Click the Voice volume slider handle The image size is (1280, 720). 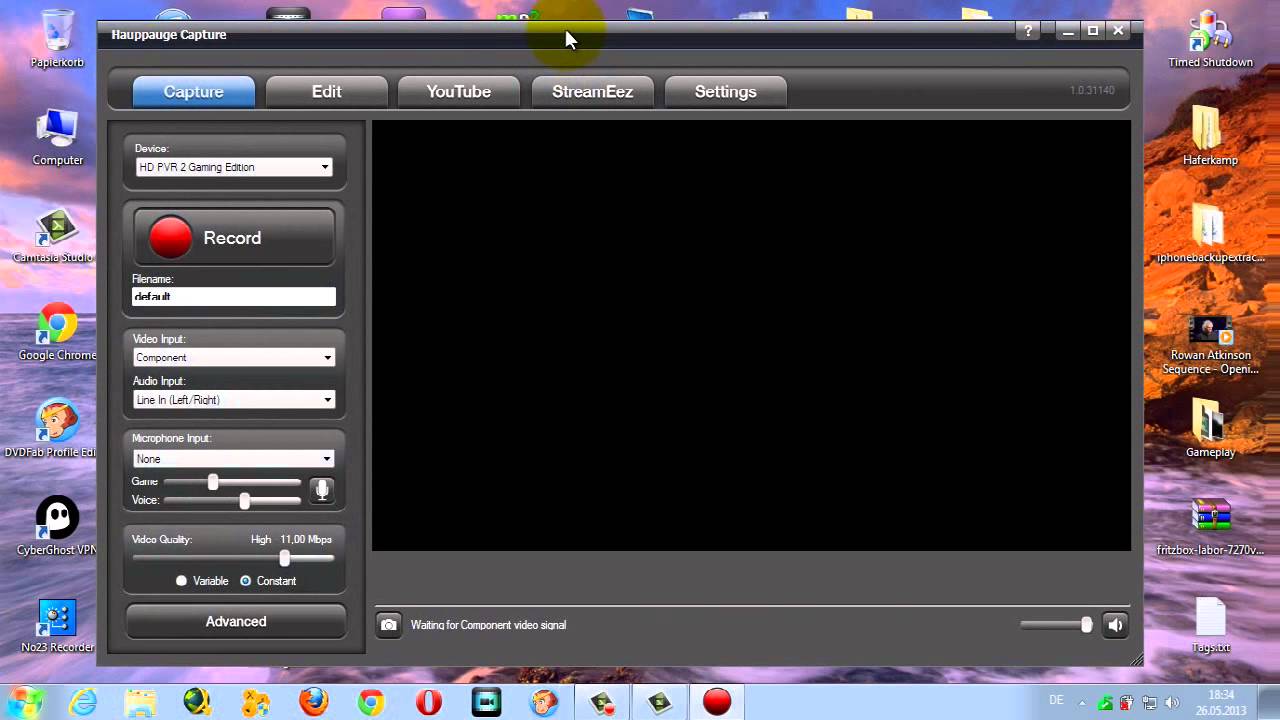(244, 500)
